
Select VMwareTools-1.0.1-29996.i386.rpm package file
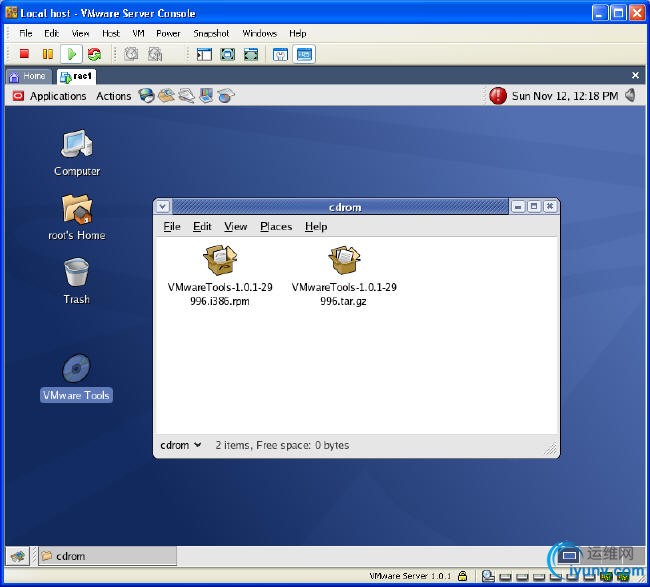[220, 276]
